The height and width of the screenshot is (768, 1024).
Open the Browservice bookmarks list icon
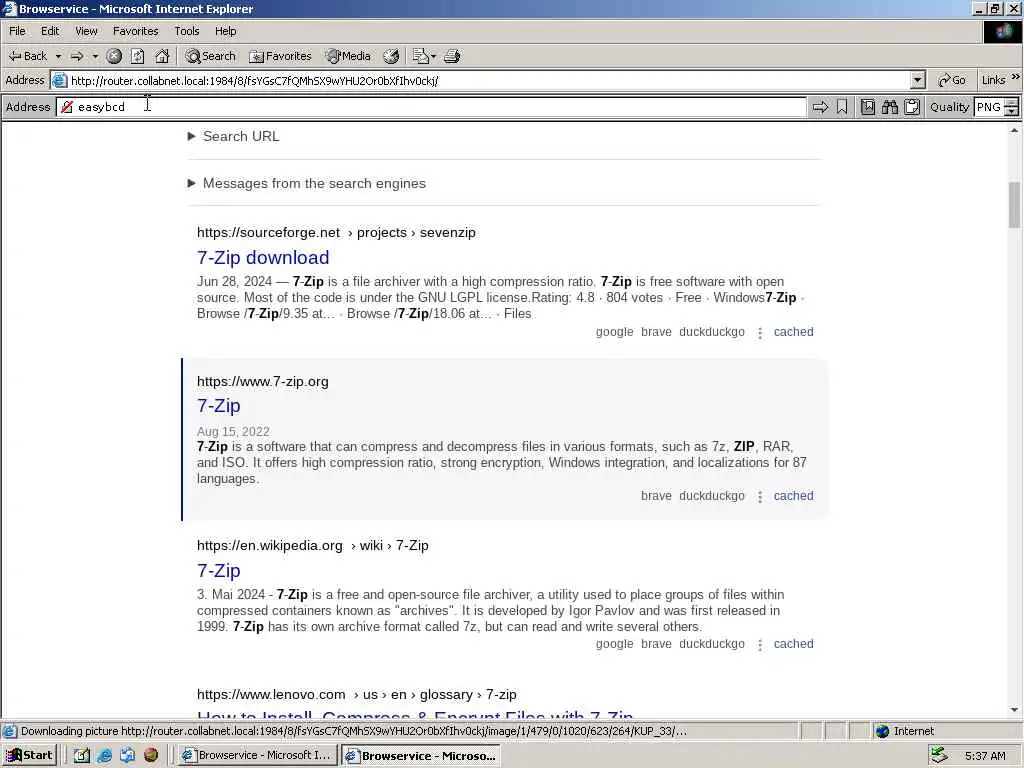click(x=867, y=107)
